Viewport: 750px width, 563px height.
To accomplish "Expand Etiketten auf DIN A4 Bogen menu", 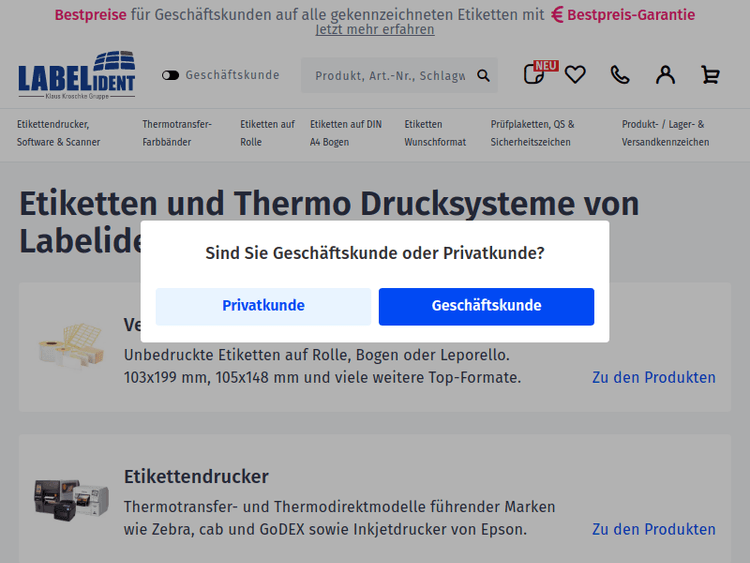I will pyautogui.click(x=346, y=133).
